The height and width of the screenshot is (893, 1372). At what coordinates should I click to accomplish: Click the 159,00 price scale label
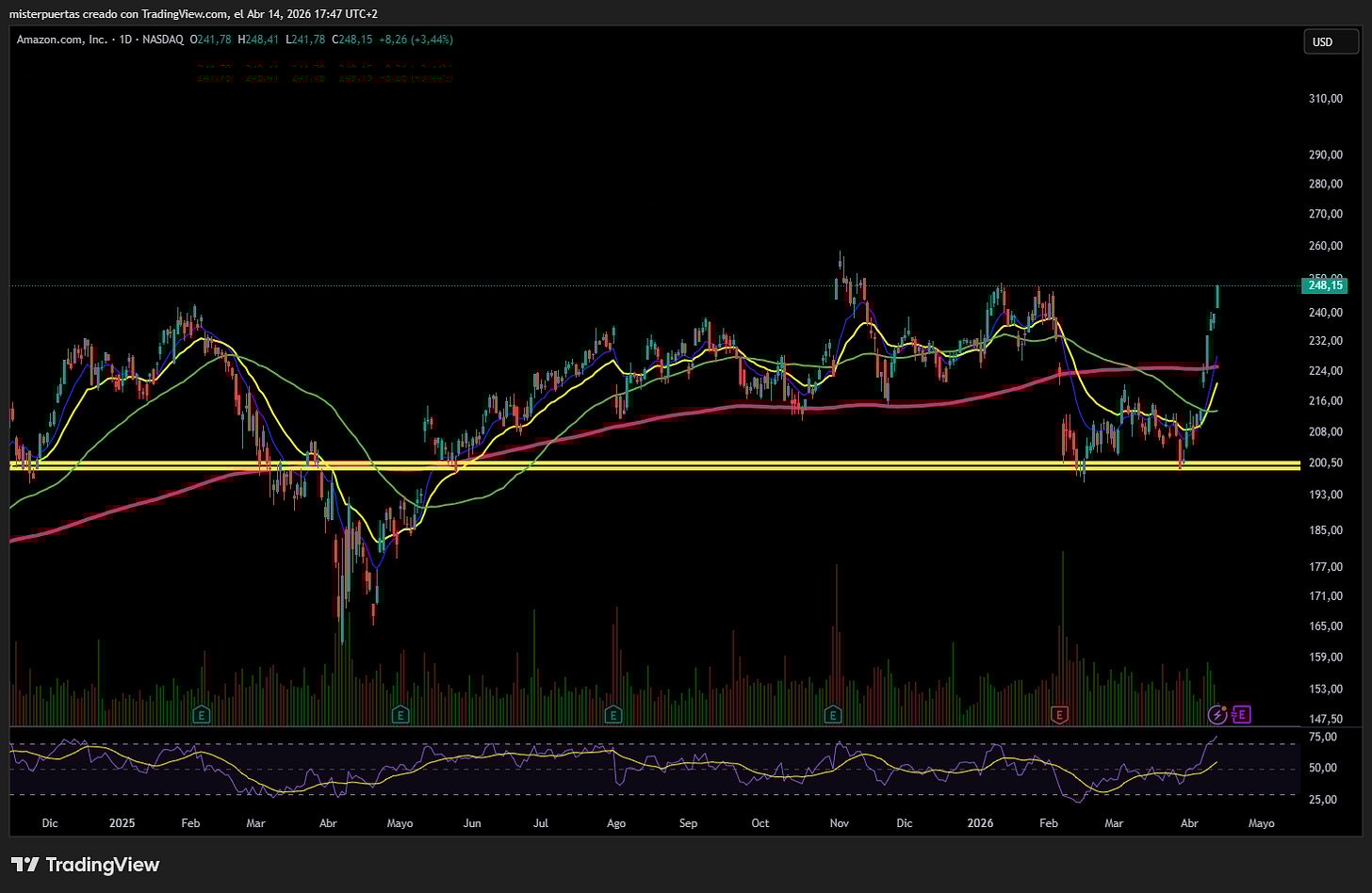(x=1326, y=658)
